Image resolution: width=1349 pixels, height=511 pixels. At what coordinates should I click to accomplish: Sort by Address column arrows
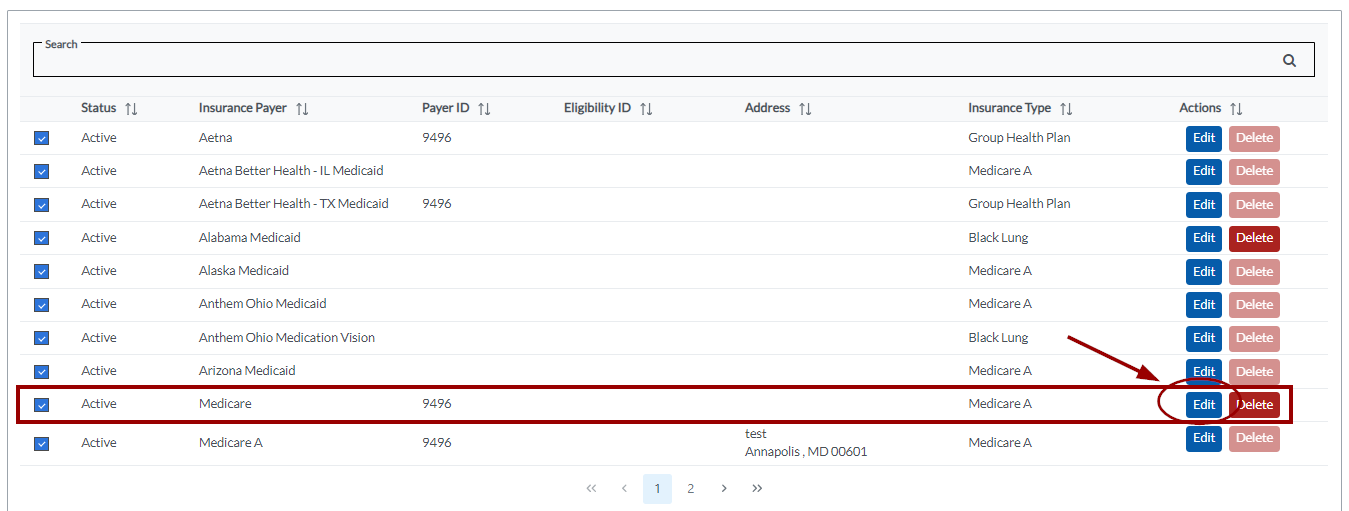tap(805, 109)
